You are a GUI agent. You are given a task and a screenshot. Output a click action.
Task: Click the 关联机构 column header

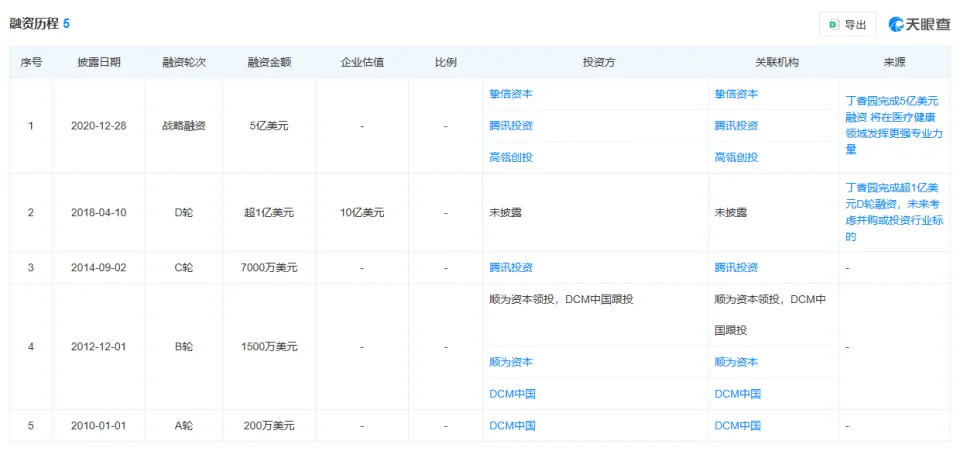(776, 62)
